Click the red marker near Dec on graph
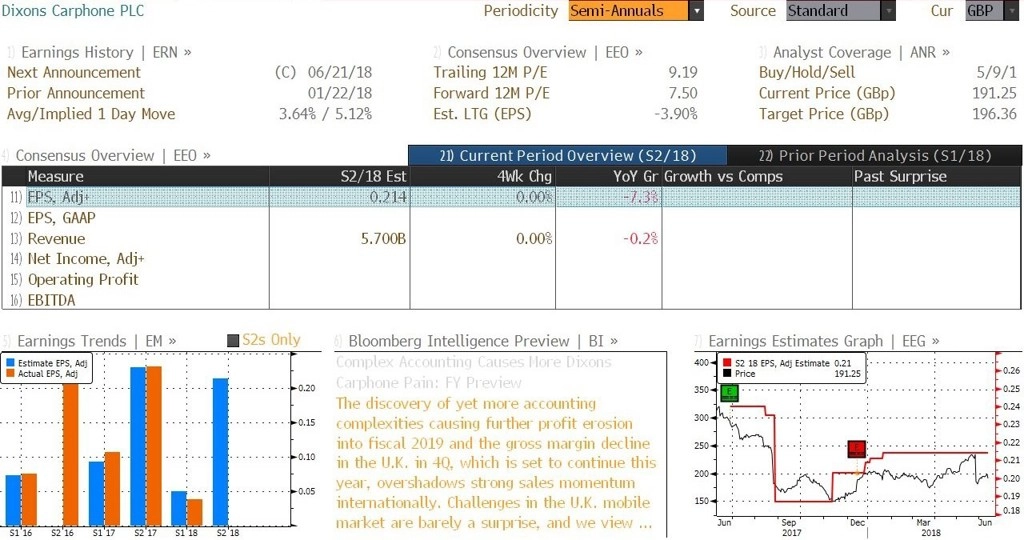The image size is (1024, 540). [x=857, y=449]
